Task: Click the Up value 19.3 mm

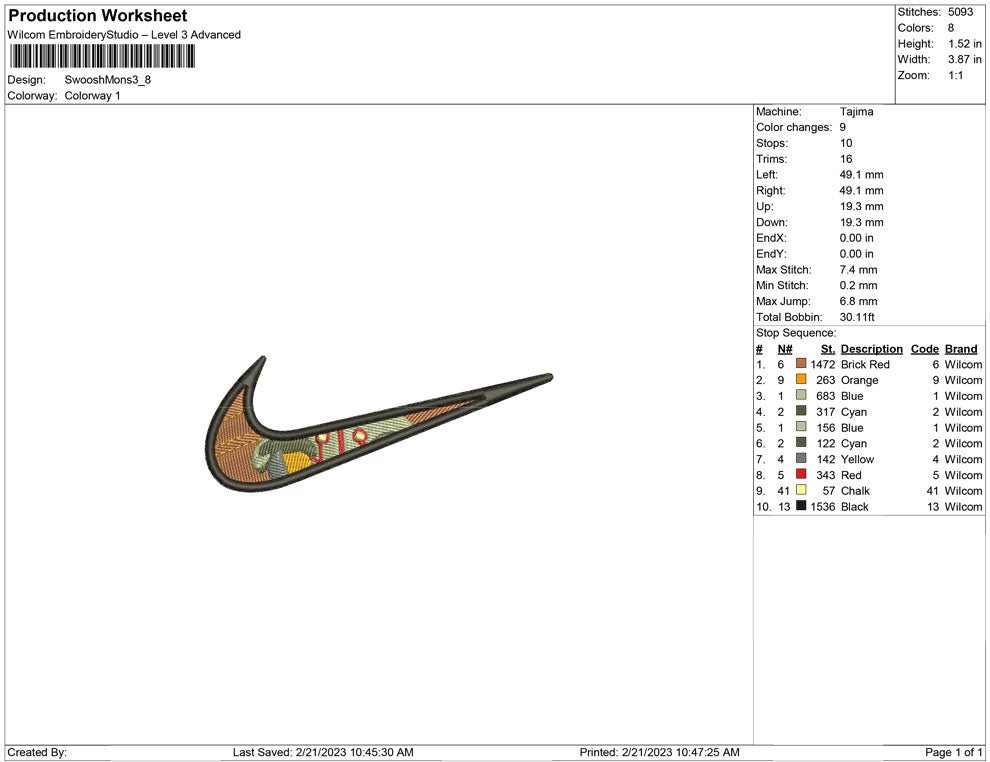Action: tap(861, 206)
